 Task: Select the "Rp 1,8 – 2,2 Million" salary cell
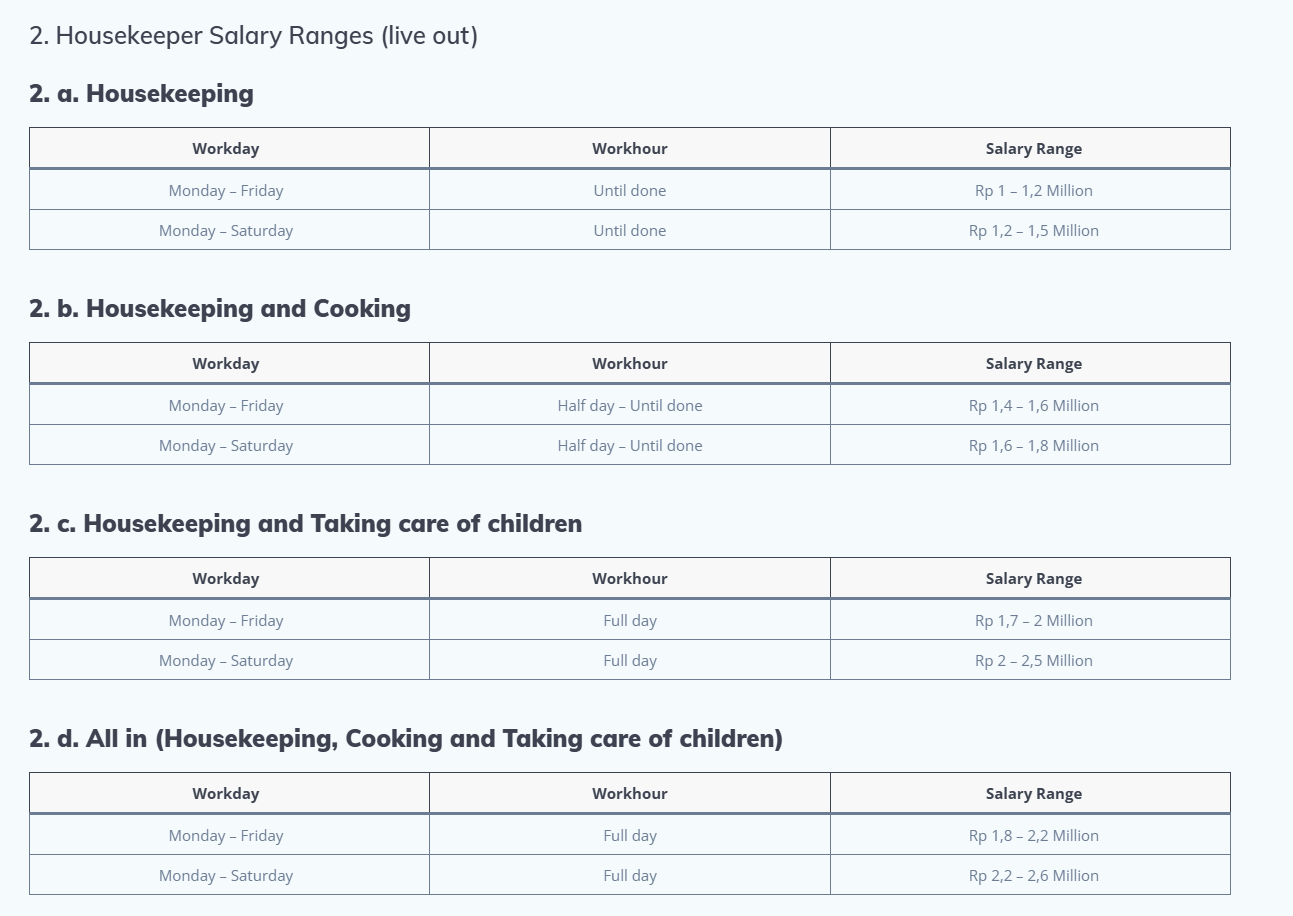1033,836
